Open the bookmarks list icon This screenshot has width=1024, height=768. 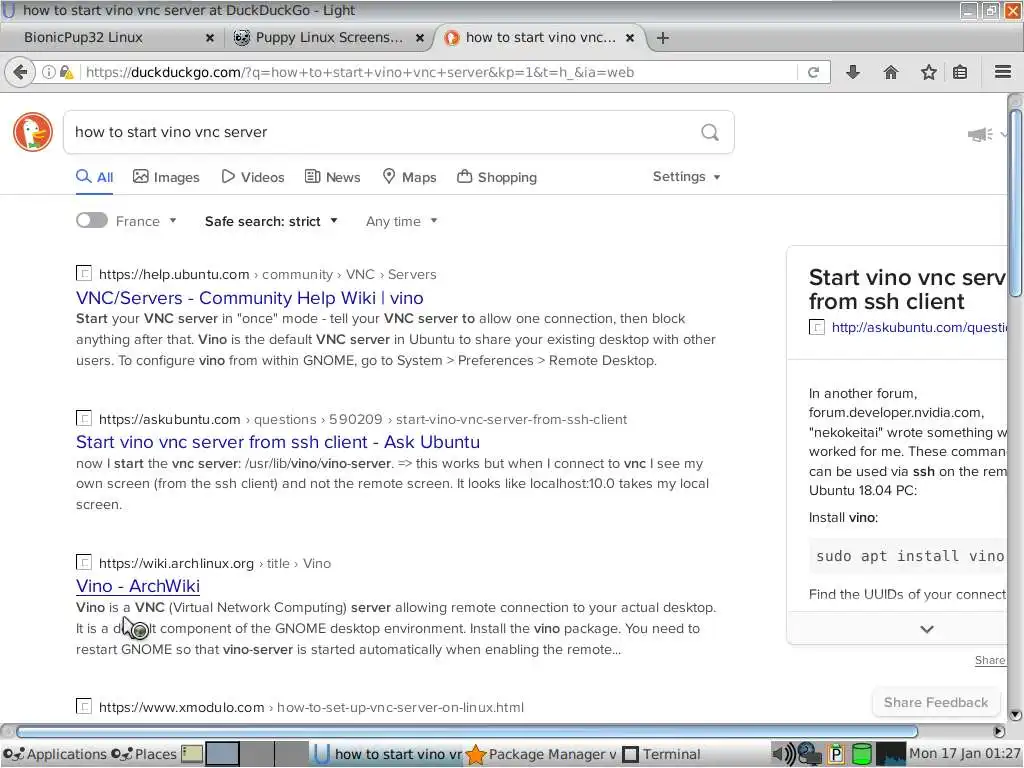(960, 72)
